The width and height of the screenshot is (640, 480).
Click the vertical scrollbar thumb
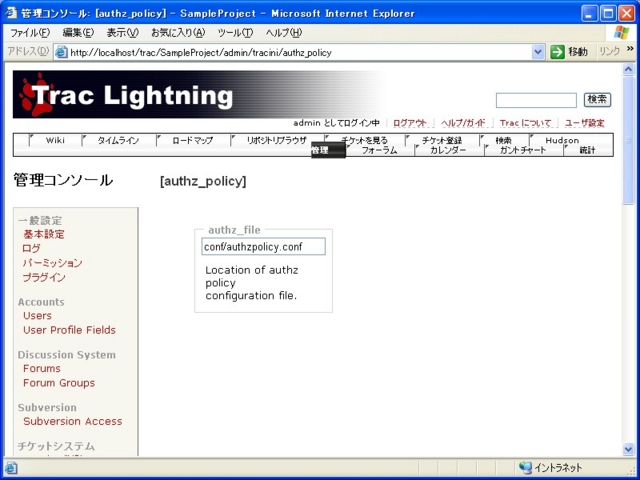pyautogui.click(x=628, y=140)
